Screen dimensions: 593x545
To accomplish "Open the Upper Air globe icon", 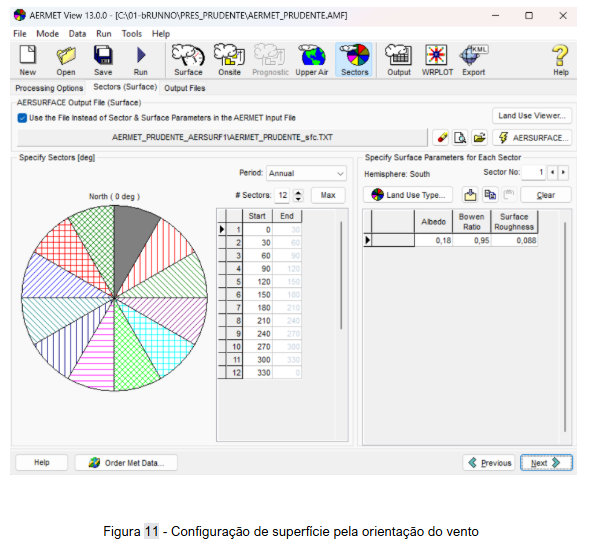I will tap(312, 60).
